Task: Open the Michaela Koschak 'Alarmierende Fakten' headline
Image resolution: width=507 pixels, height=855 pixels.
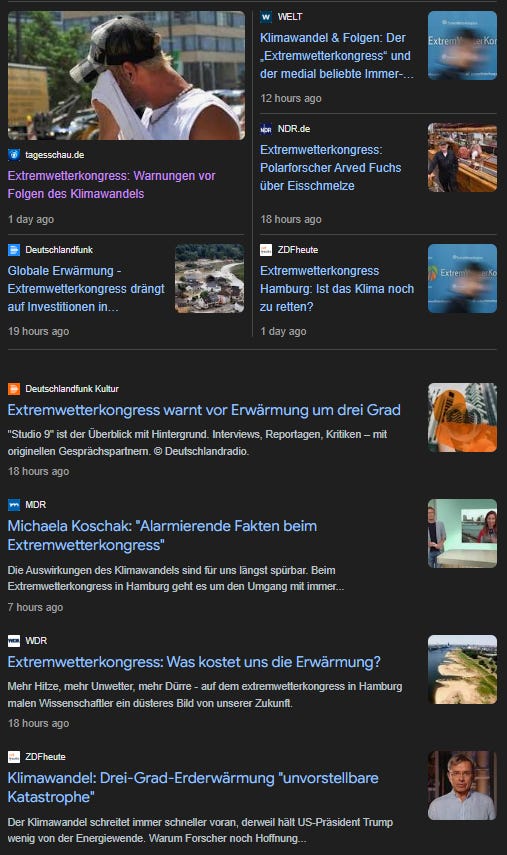Action: click(162, 535)
